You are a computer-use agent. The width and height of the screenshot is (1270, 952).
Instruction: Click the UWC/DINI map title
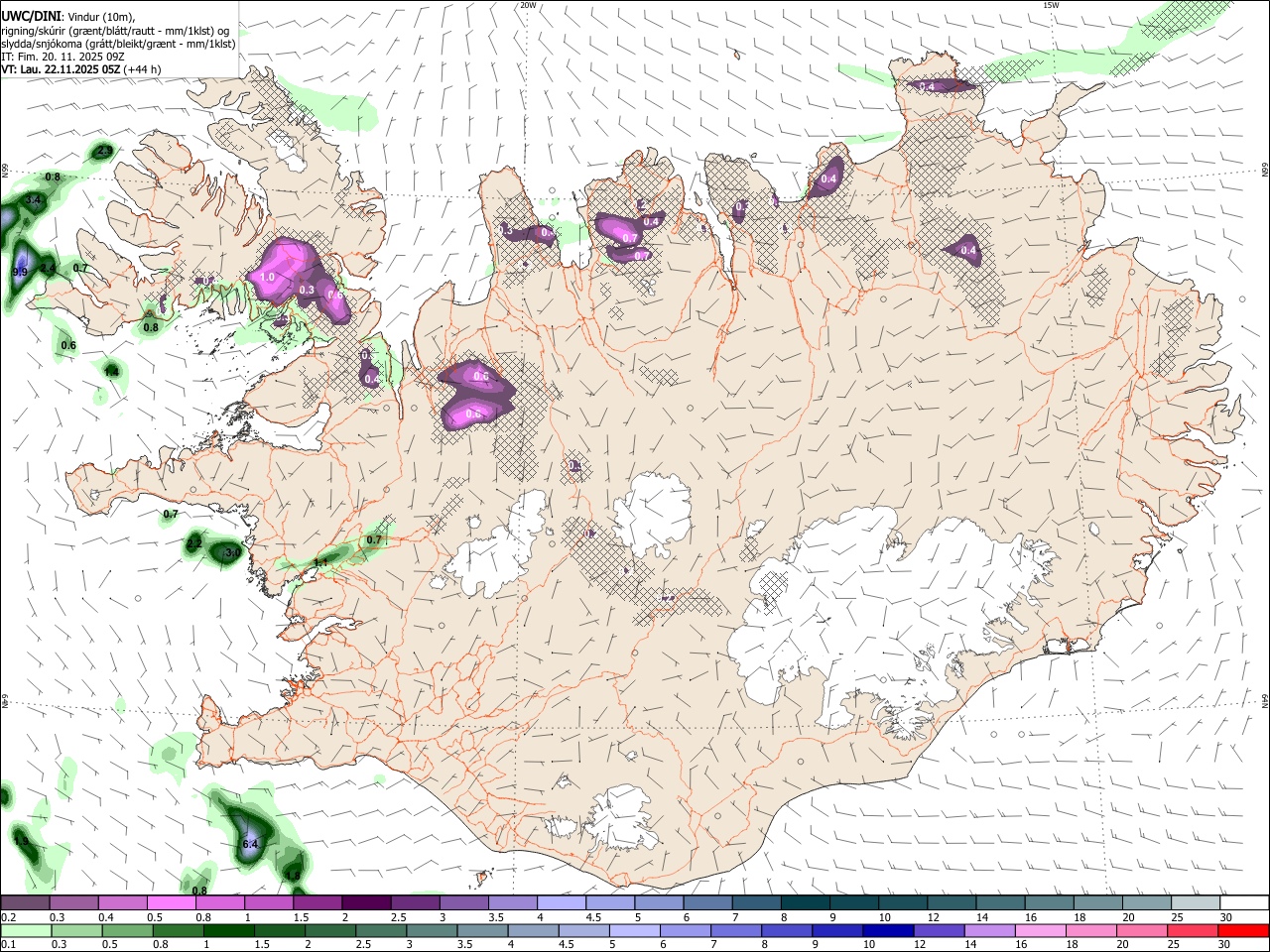pos(30,17)
